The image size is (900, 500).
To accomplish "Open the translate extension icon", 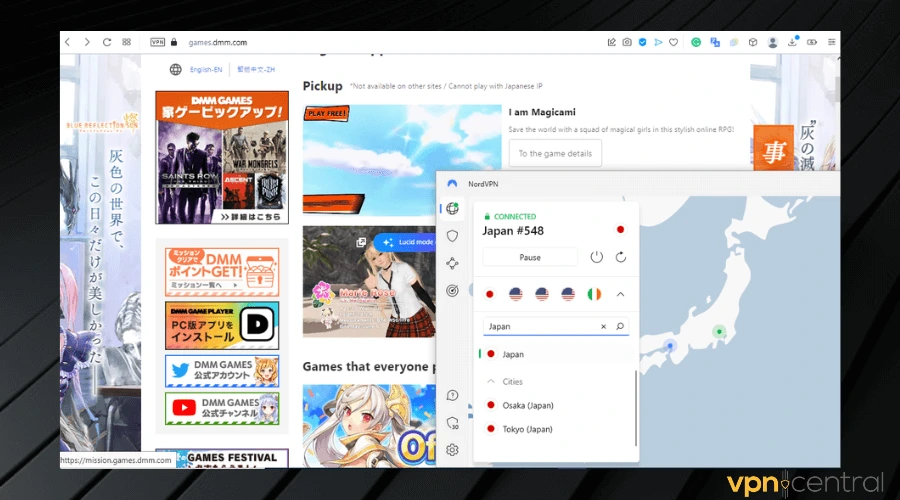I will point(715,42).
